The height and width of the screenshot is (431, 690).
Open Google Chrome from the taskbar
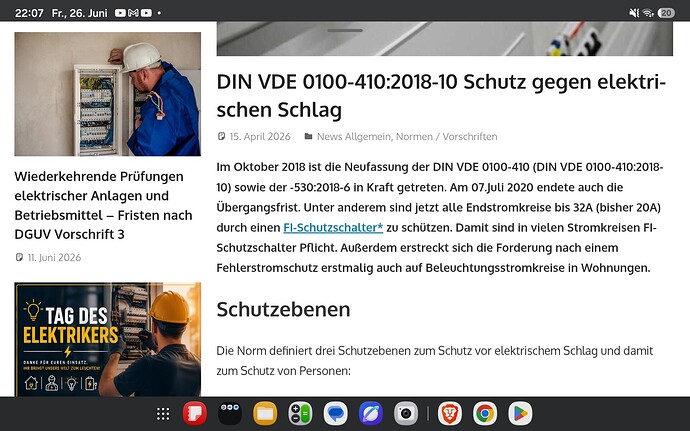[x=485, y=414]
